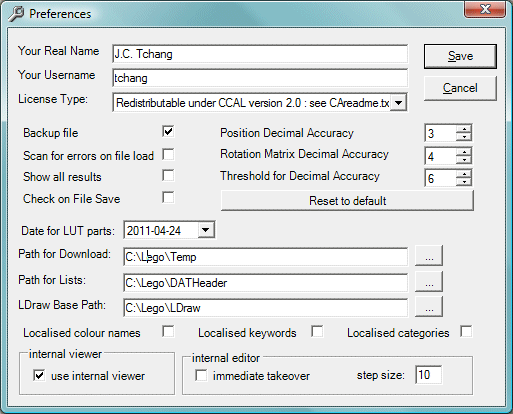The width and height of the screenshot is (513, 414).
Task: Enable Check on File Save option
Action: pos(168,197)
